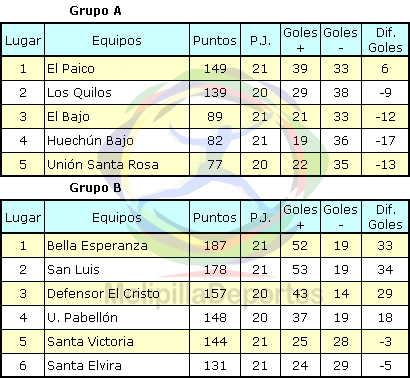410x378 pixels.
Task: Click Unión Santa Rosa team name
Action: (103, 164)
